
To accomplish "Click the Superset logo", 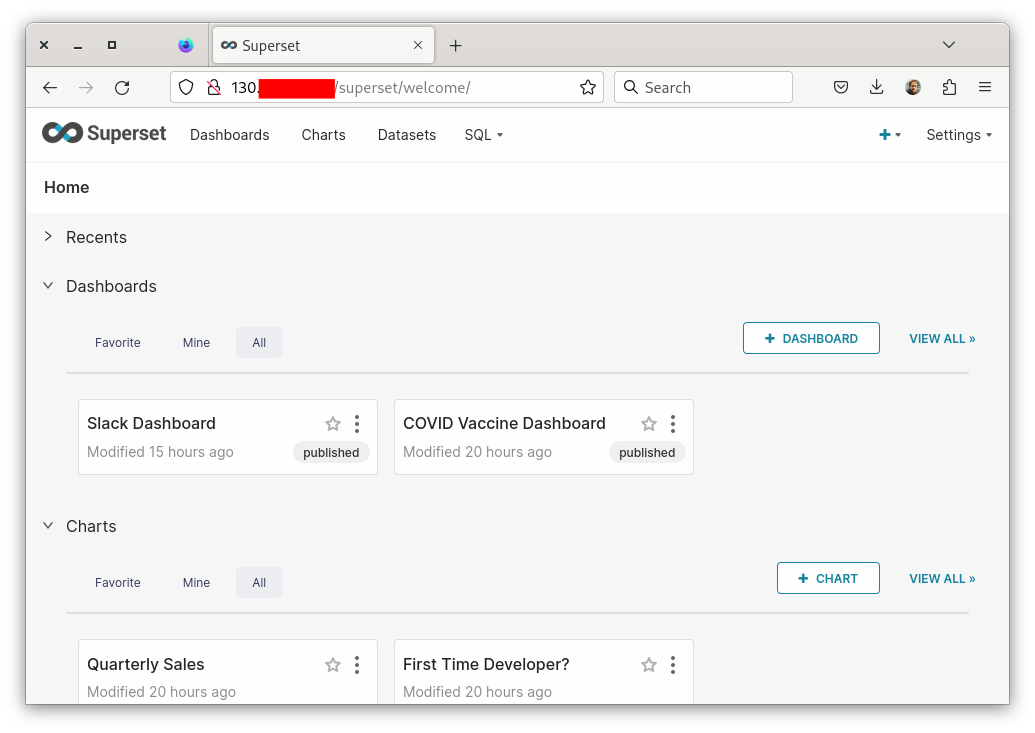I will click(104, 134).
